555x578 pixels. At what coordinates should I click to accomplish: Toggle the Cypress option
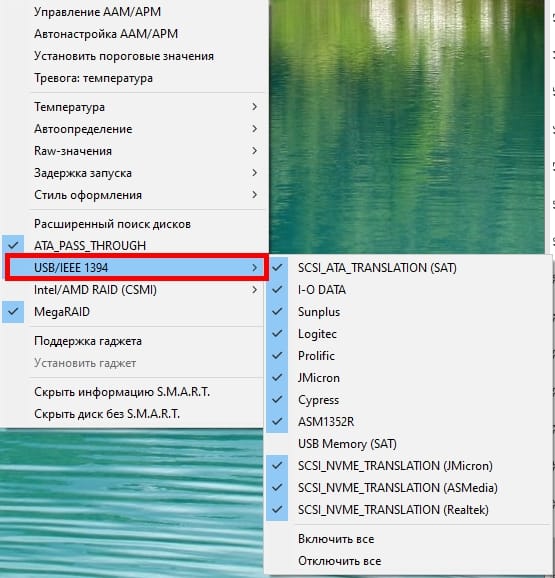(408, 400)
